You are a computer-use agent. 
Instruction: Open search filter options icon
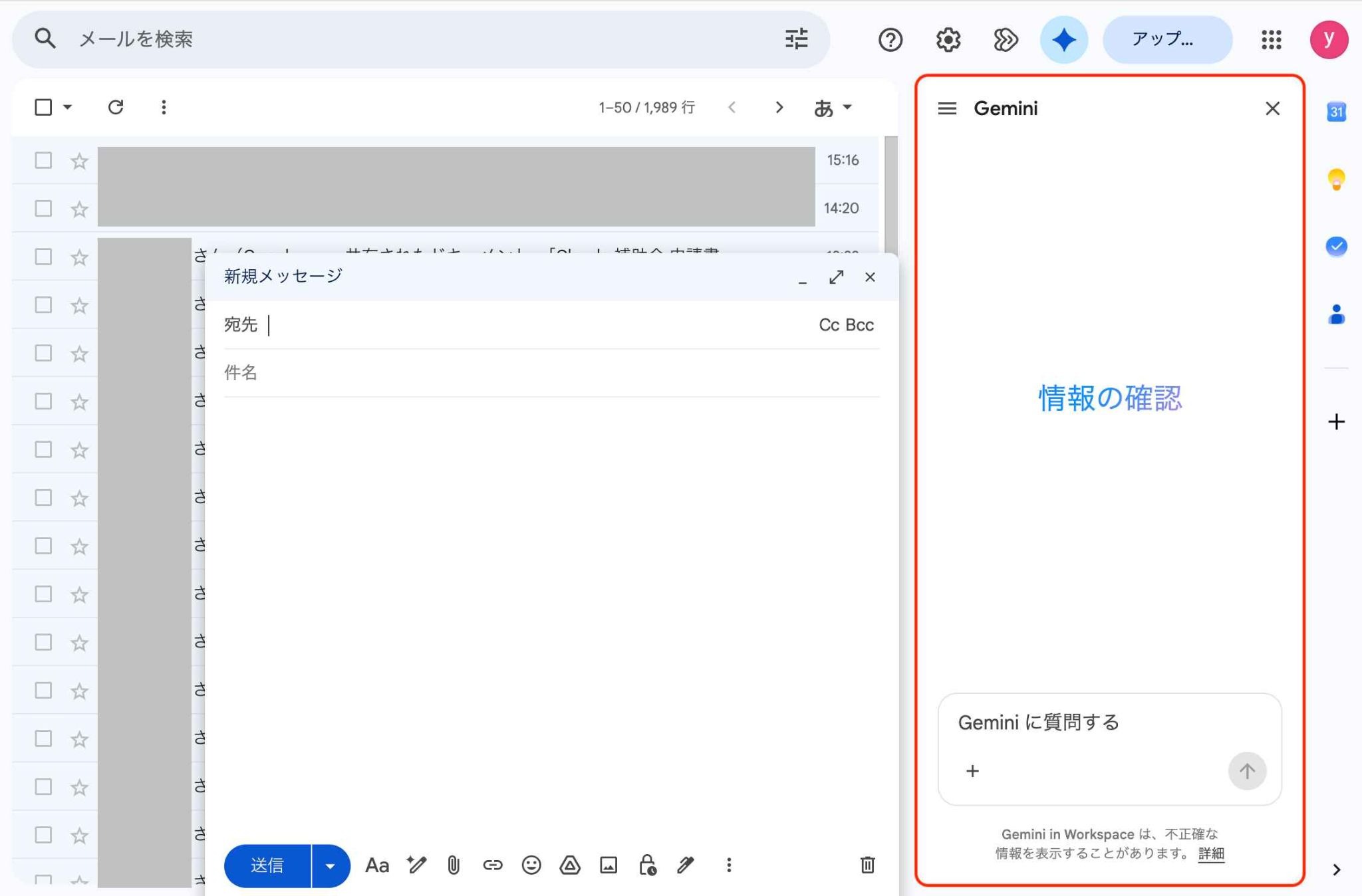coord(796,39)
